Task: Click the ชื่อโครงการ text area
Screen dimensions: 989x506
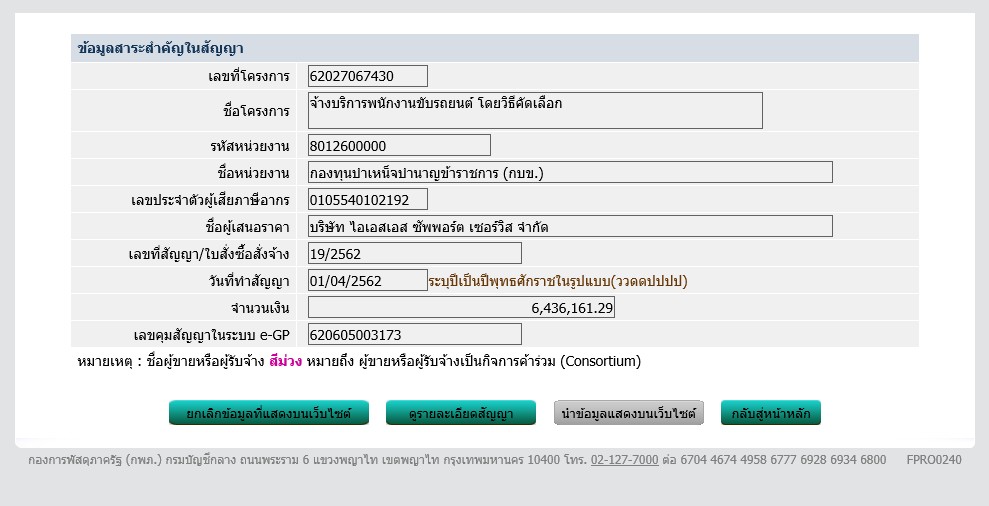Action: [535, 110]
